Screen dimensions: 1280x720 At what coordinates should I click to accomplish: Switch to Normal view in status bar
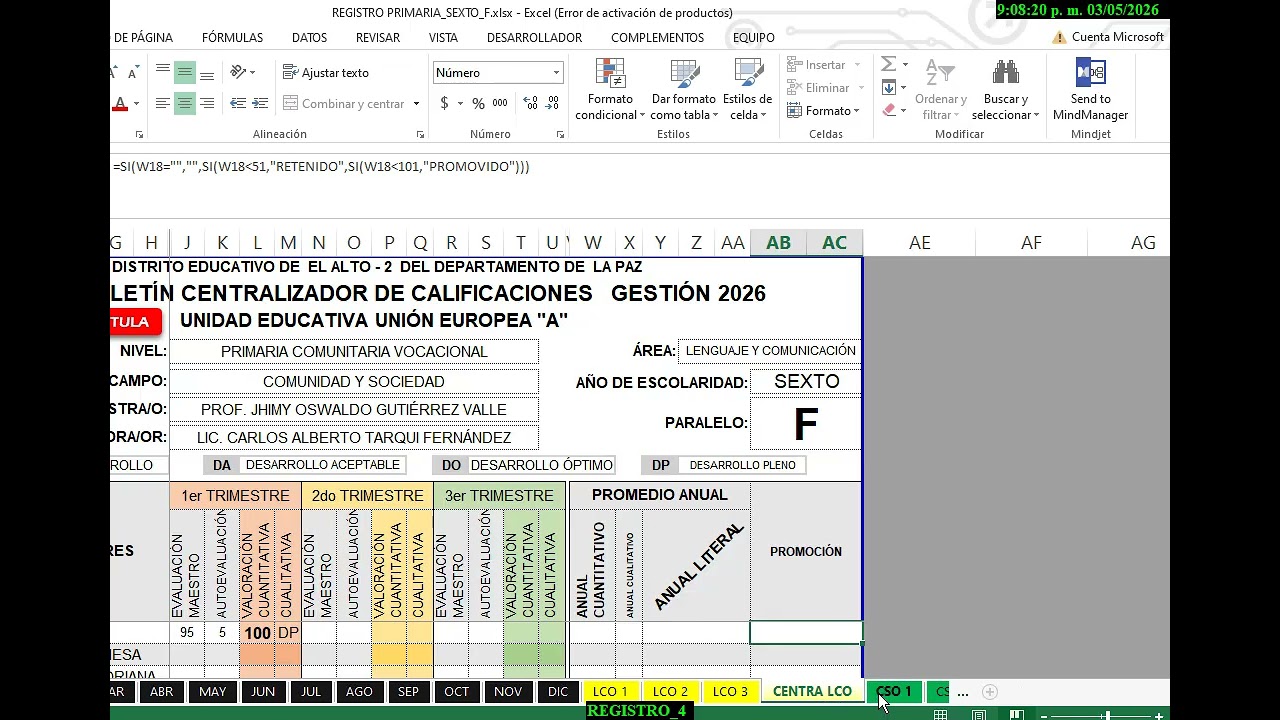click(x=940, y=715)
